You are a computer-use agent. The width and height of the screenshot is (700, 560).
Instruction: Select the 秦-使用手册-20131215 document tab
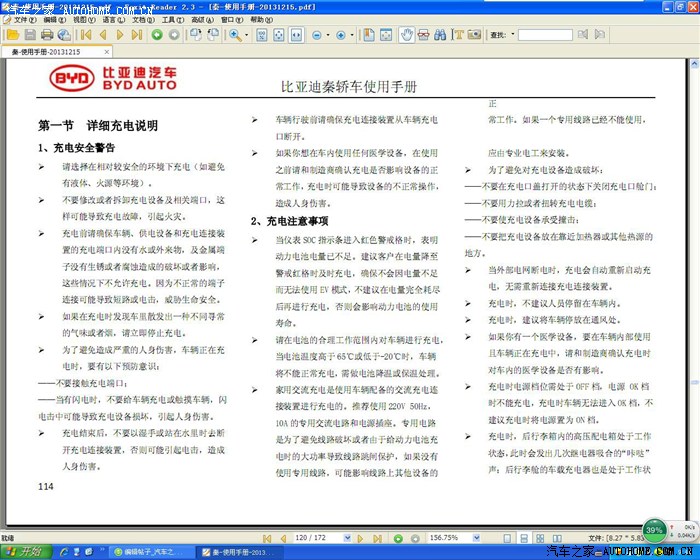46,51
